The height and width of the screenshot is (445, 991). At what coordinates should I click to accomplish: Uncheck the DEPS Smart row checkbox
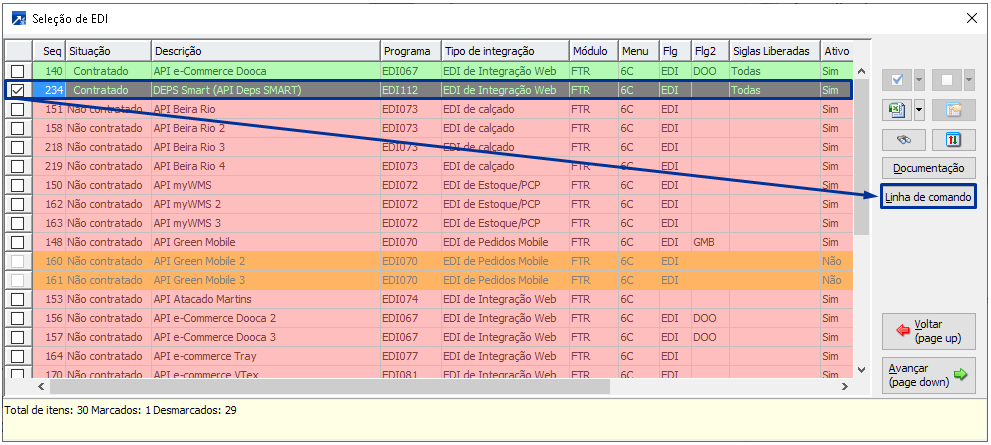coord(18,90)
